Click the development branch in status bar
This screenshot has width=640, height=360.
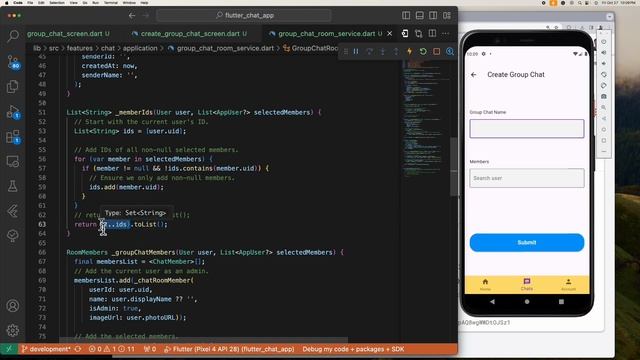pos(46,349)
